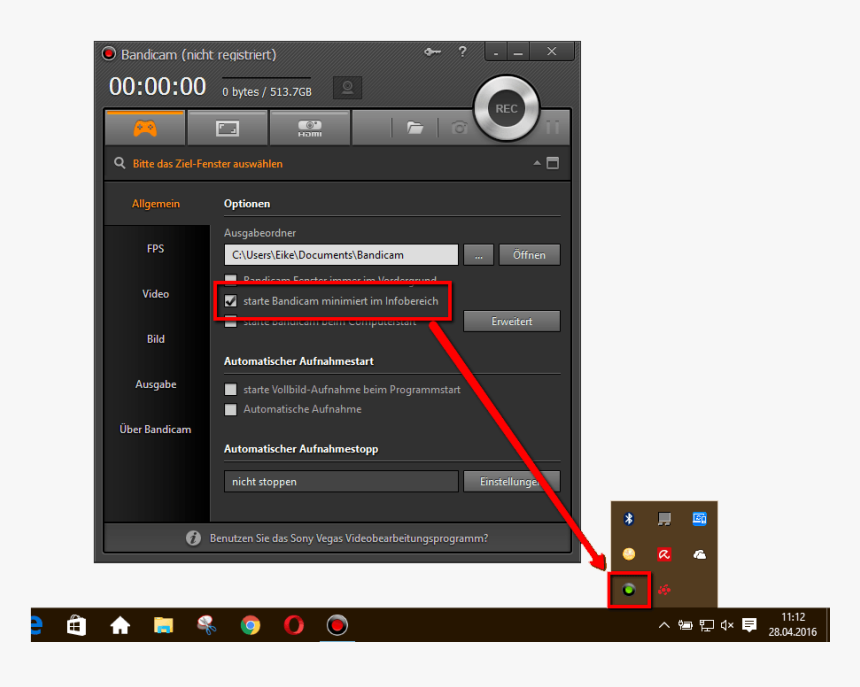Viewport: 860px width, 687px height.
Task: Open registration via the key icon
Action: (432, 52)
